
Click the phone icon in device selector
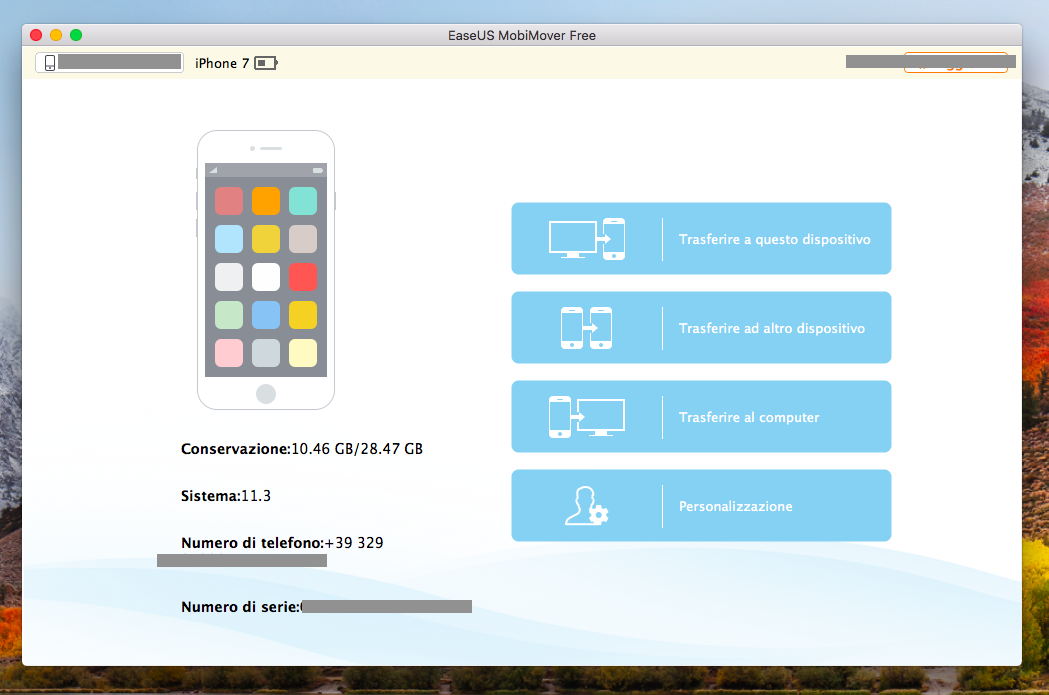(49, 63)
